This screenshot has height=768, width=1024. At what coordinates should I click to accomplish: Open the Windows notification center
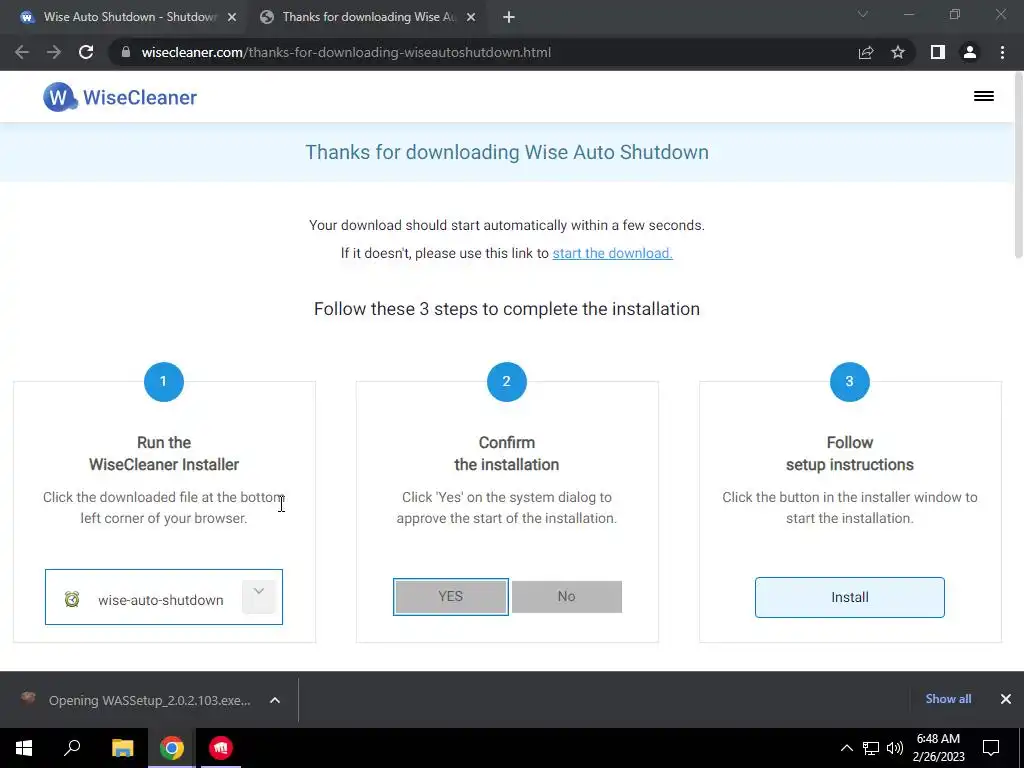[x=991, y=748]
